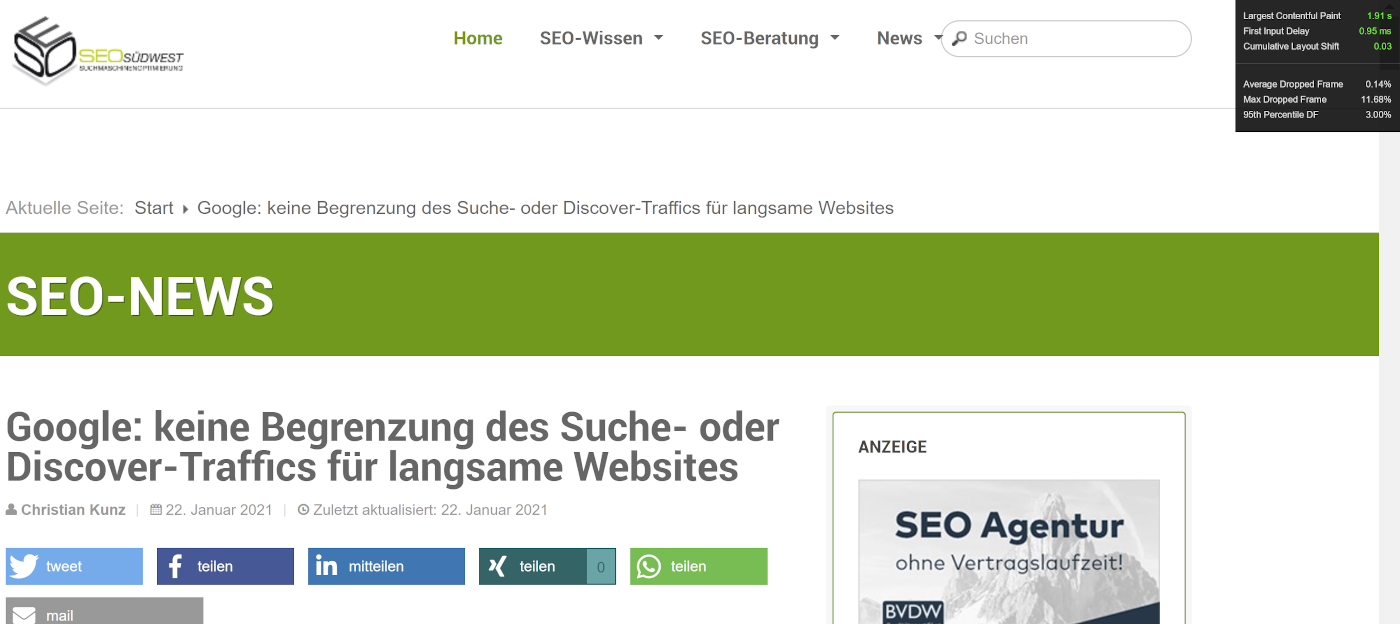The image size is (1400, 624).
Task: Share on WhatsApp with teilen button
Action: 698,566
